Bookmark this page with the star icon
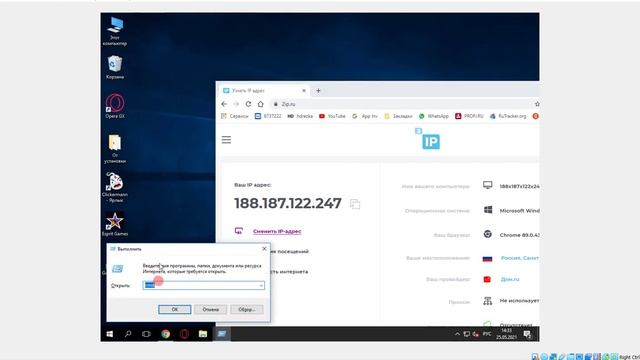Viewport: 640px width, 360px height. pyautogui.click(x=537, y=104)
